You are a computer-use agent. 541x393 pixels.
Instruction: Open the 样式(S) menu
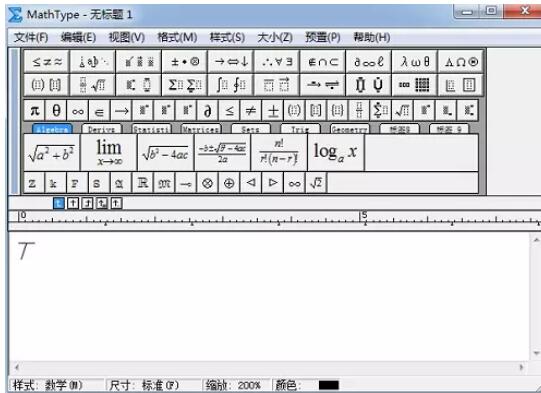pyautogui.click(x=227, y=37)
